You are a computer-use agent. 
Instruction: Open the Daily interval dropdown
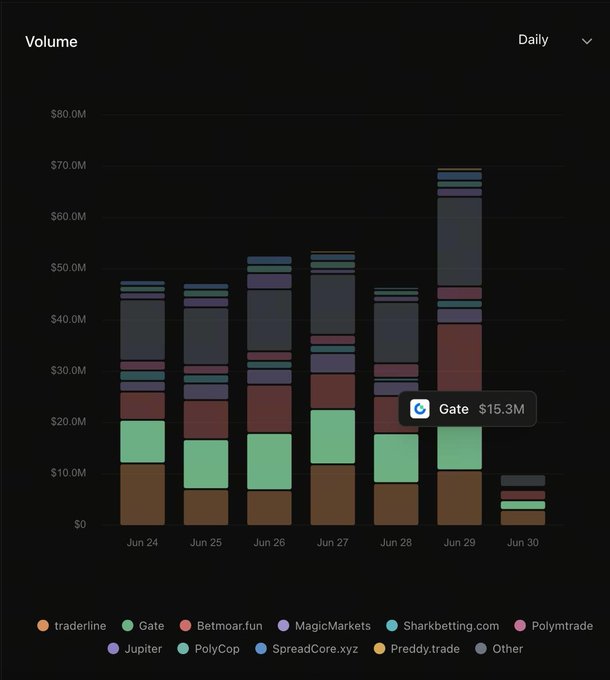(555, 40)
